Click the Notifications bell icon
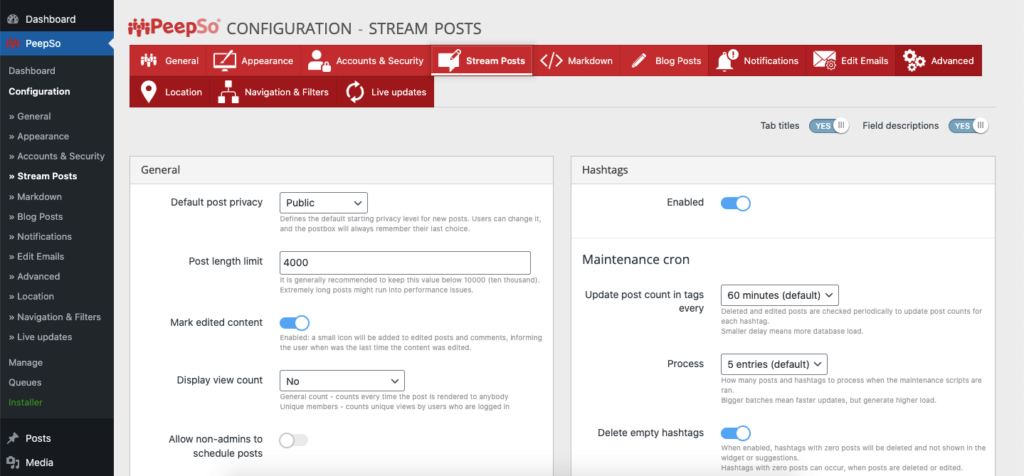The image size is (1024, 476). coord(726,60)
